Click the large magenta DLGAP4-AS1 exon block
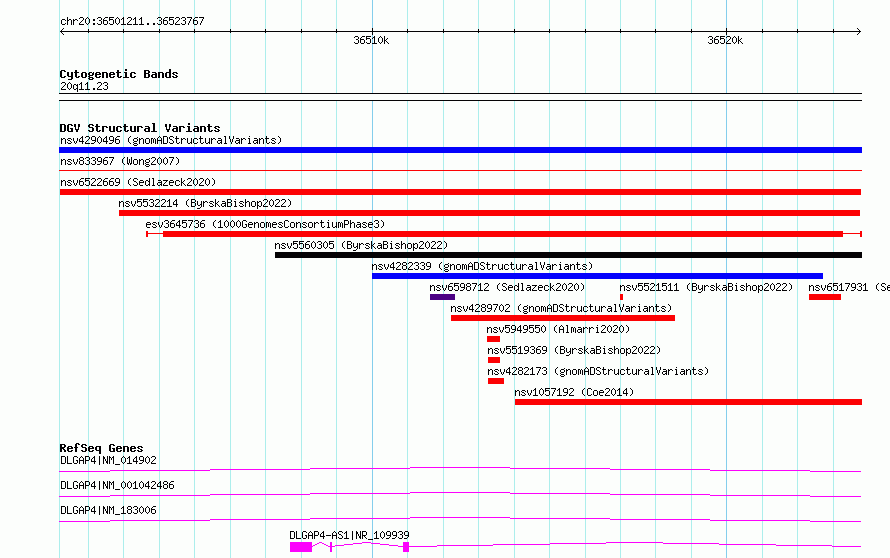 (x=301, y=547)
